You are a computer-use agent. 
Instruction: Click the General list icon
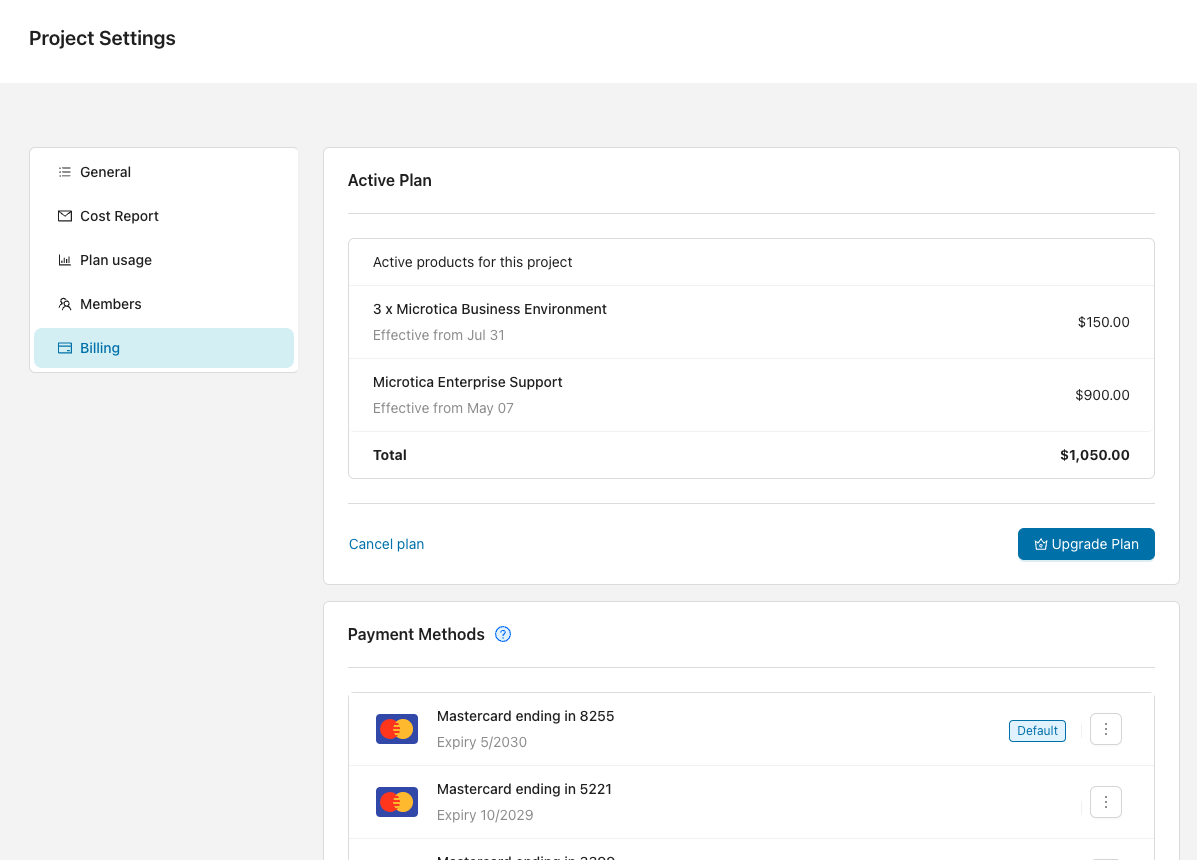click(x=65, y=172)
